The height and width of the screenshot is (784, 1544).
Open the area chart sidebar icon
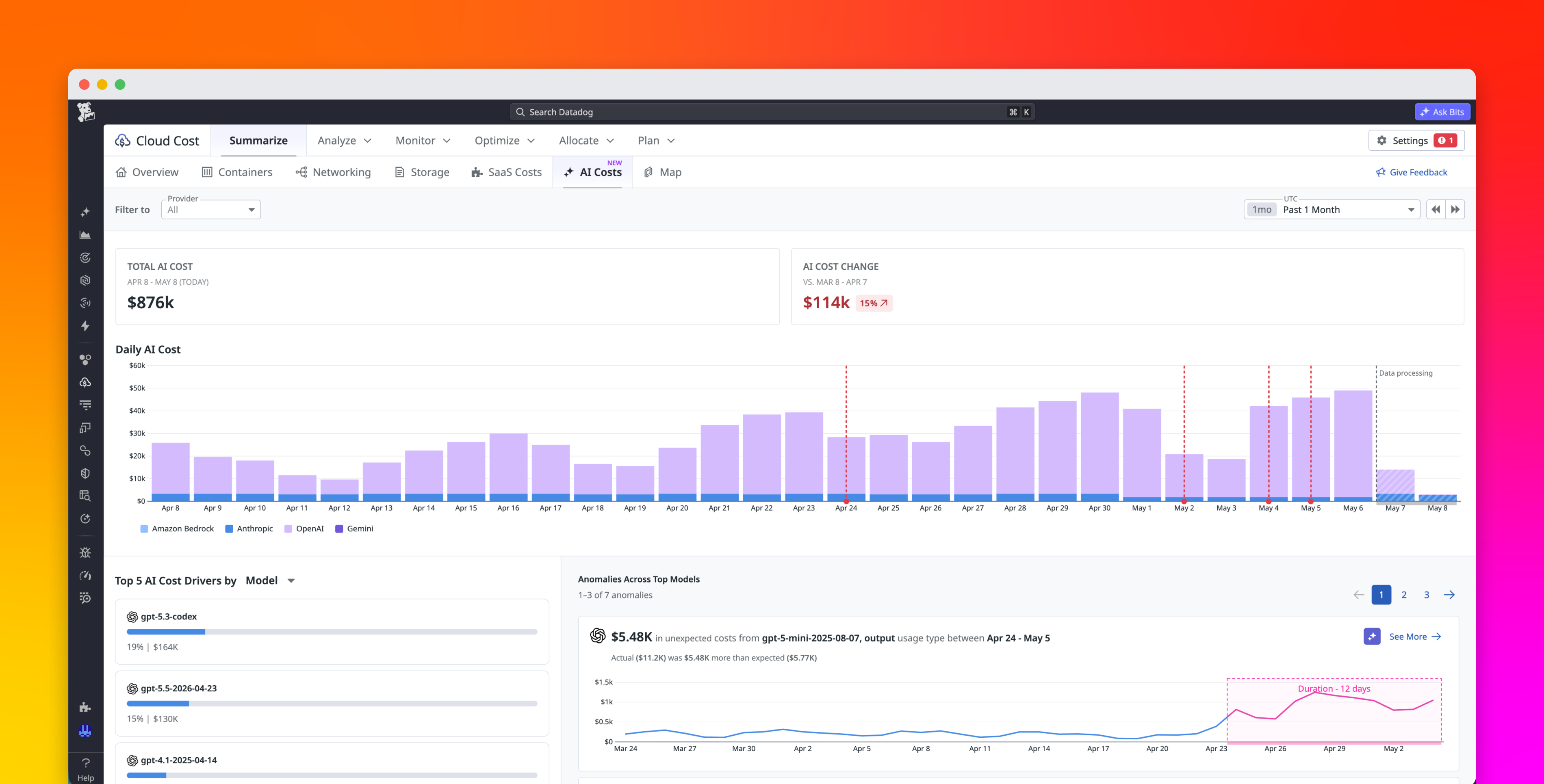(x=85, y=235)
